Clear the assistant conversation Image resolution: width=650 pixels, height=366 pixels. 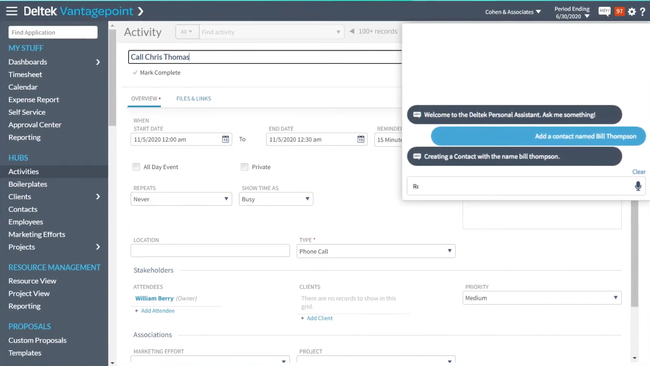click(639, 172)
